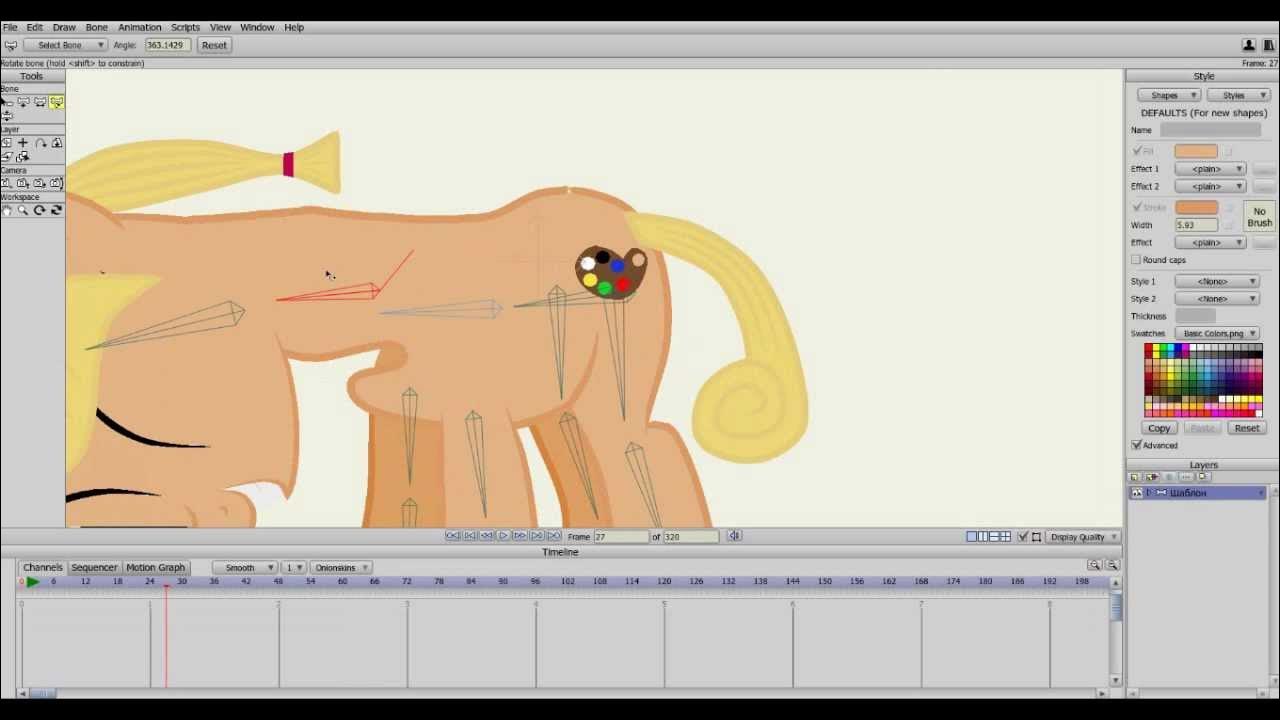Toggle the Stroke checkbox

tap(1137, 207)
